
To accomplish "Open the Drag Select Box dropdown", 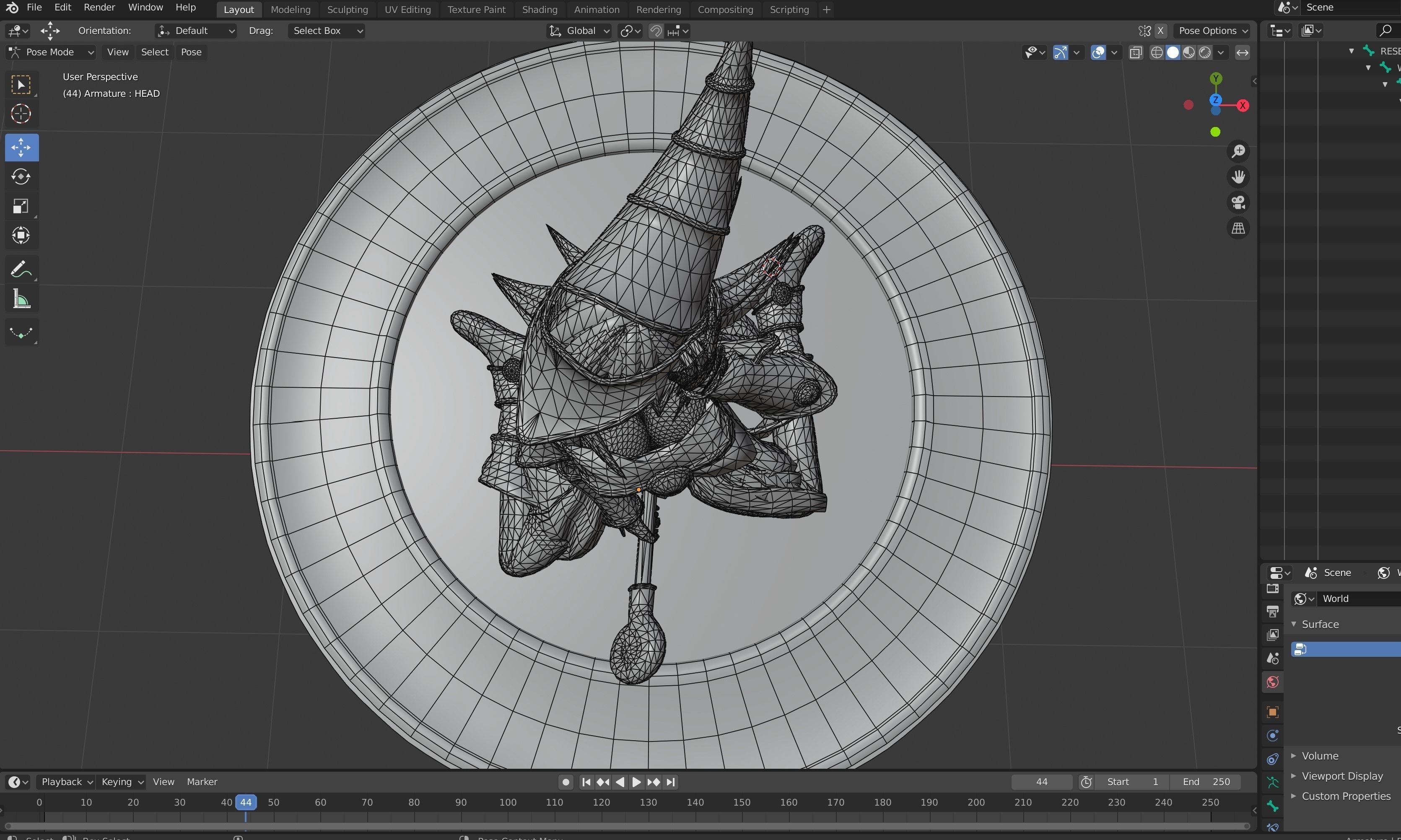I will tap(326, 31).
